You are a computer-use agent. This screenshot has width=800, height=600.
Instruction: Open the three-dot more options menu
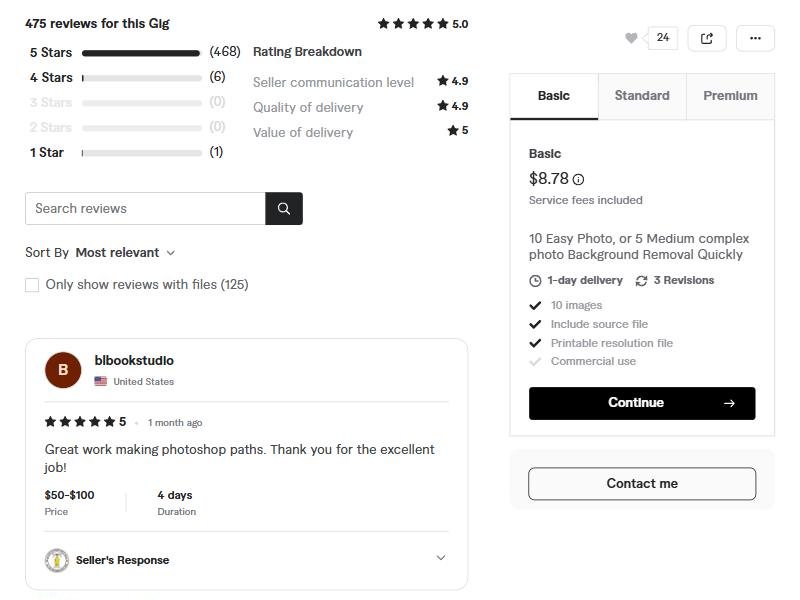[x=755, y=38]
